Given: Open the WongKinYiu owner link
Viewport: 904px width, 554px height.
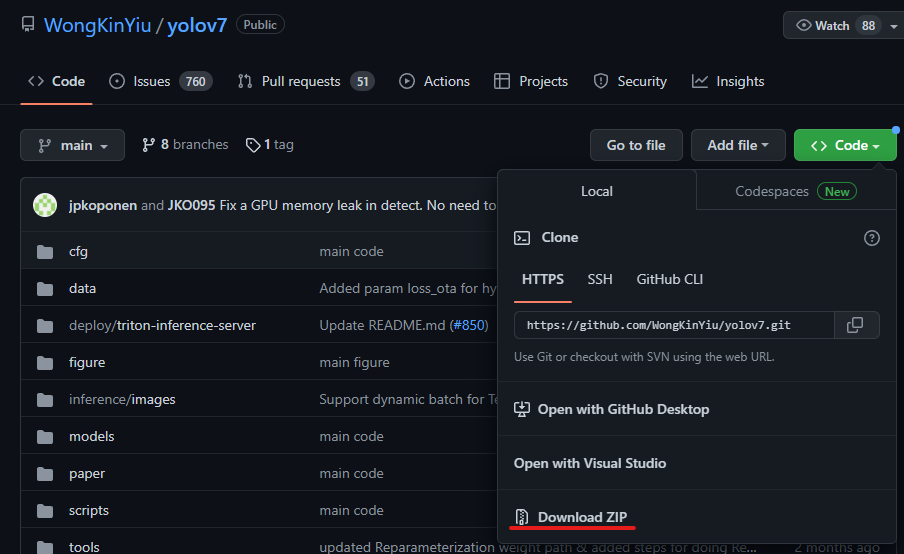Looking at the screenshot, I should pos(97,25).
